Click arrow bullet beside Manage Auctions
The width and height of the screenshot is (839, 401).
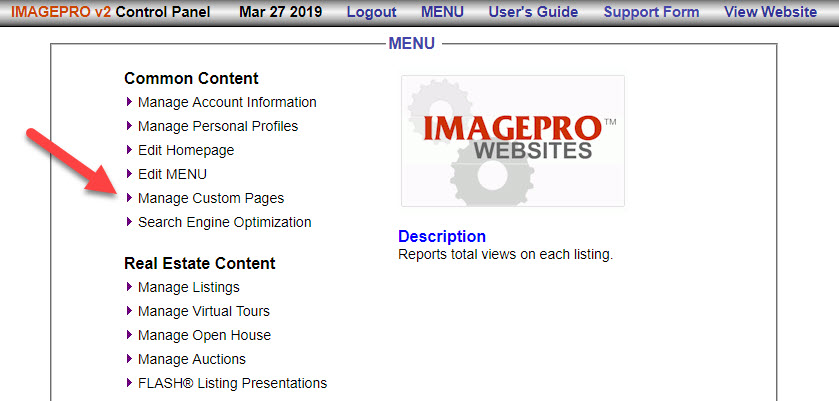pos(129,358)
